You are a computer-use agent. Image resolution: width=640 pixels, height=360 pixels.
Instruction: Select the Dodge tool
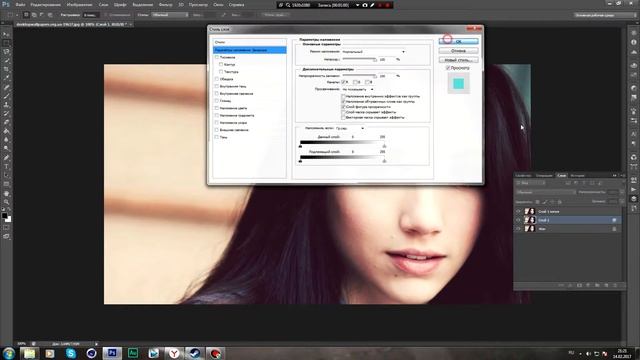(6, 149)
